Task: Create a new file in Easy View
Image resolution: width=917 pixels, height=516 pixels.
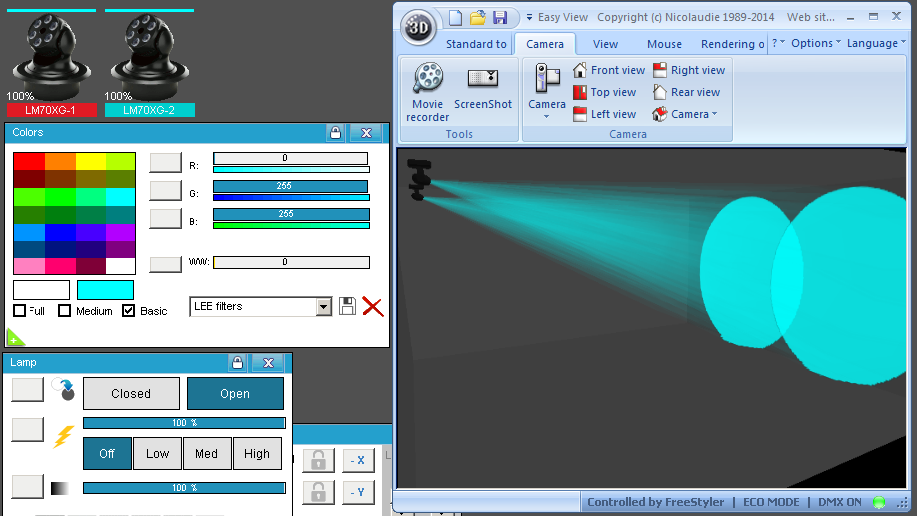Action: (x=455, y=18)
